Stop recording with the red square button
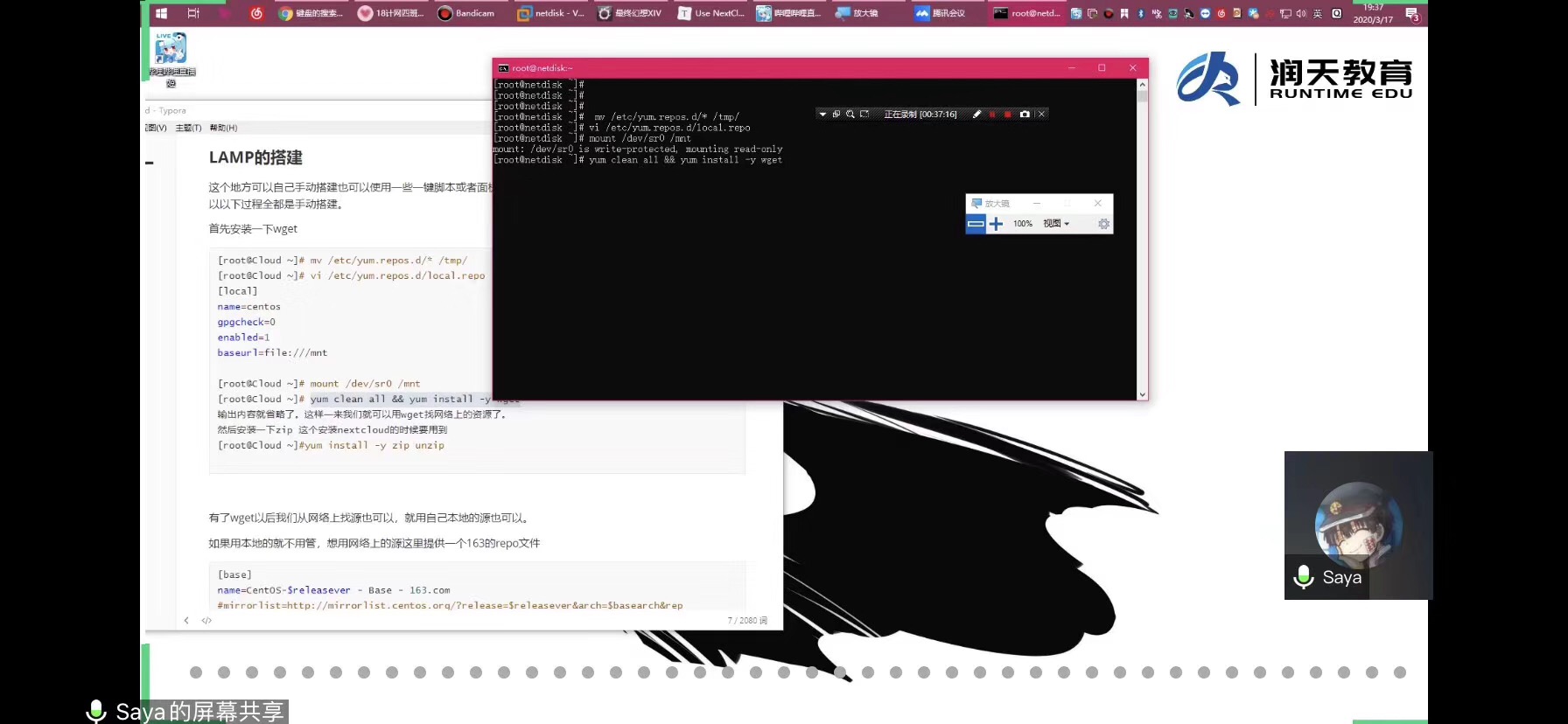This screenshot has height=724, width=1568. tap(1008, 115)
